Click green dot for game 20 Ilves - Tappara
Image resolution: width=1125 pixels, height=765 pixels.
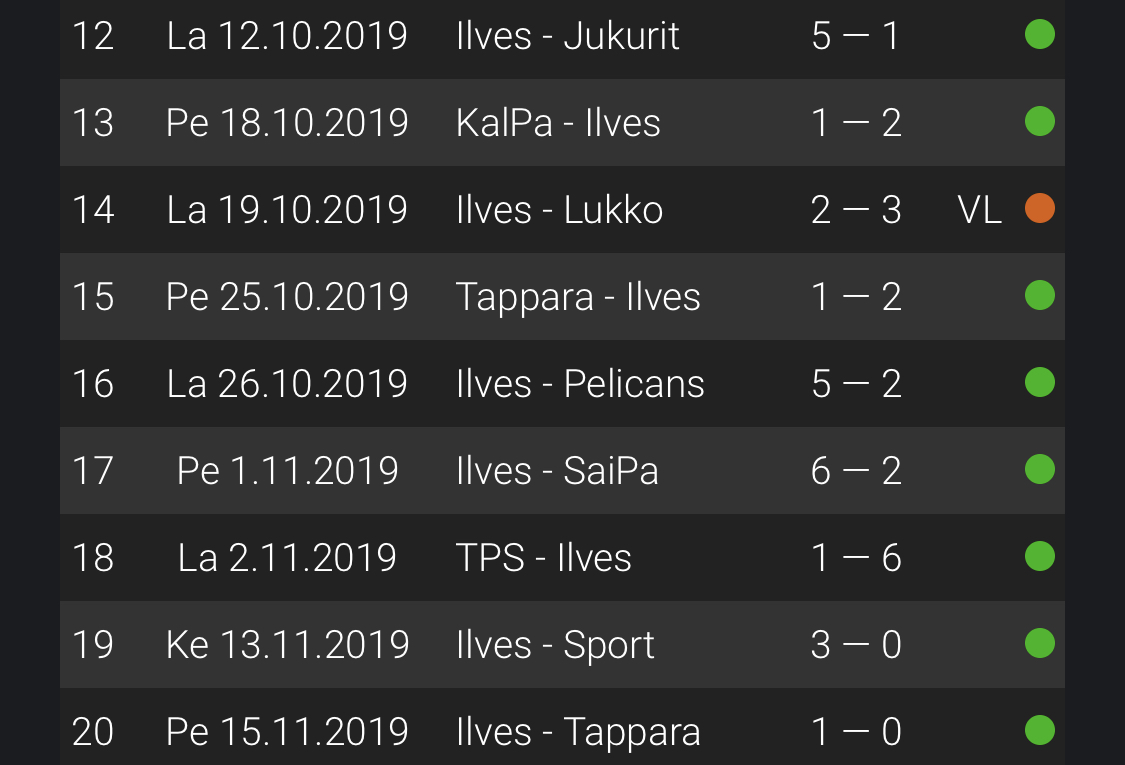[1040, 730]
